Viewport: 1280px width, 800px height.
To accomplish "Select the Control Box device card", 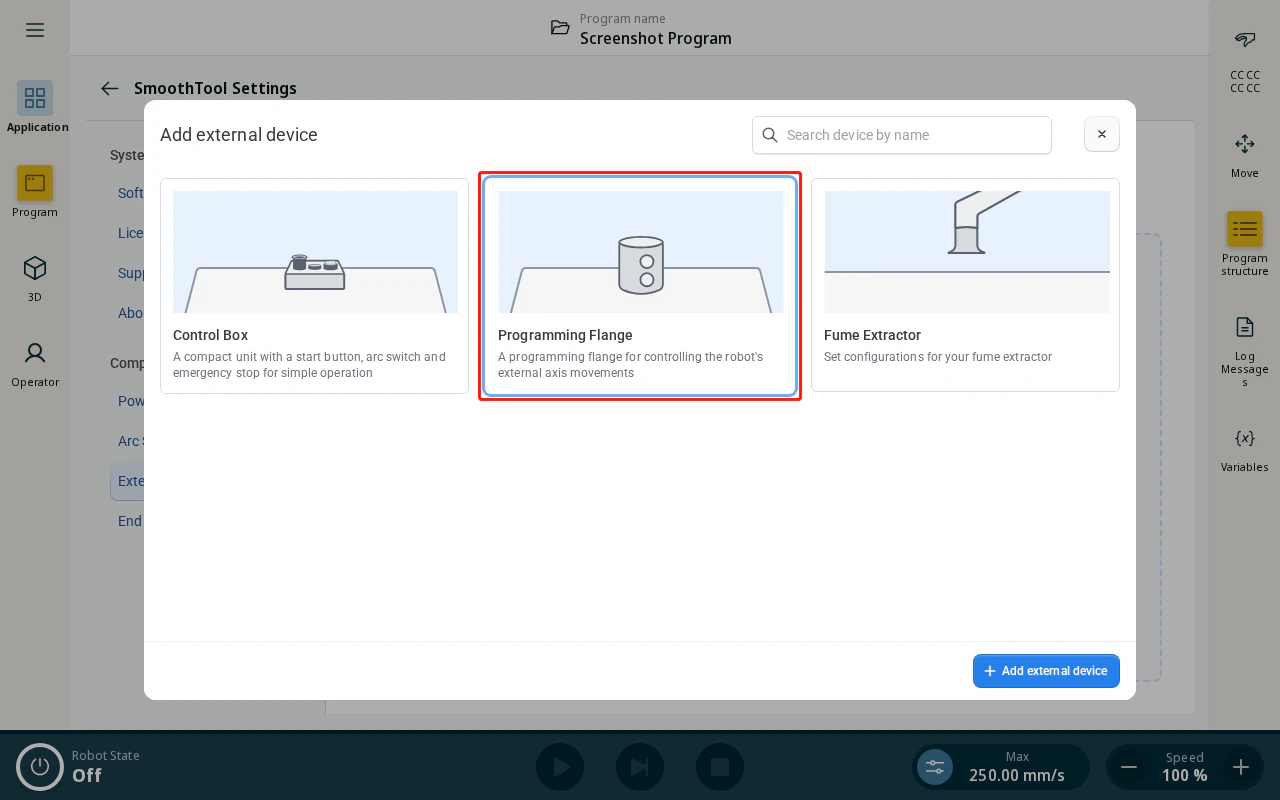I will (314, 286).
